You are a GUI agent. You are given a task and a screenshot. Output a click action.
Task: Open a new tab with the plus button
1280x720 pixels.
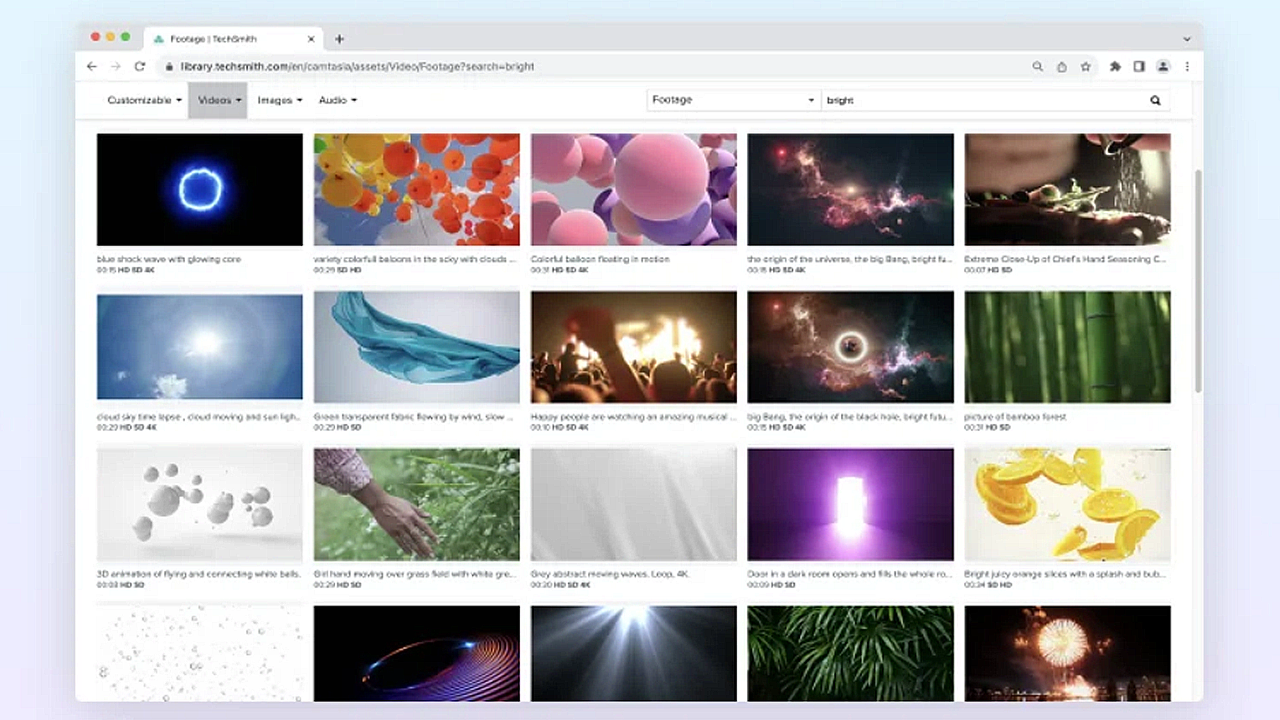tap(339, 39)
